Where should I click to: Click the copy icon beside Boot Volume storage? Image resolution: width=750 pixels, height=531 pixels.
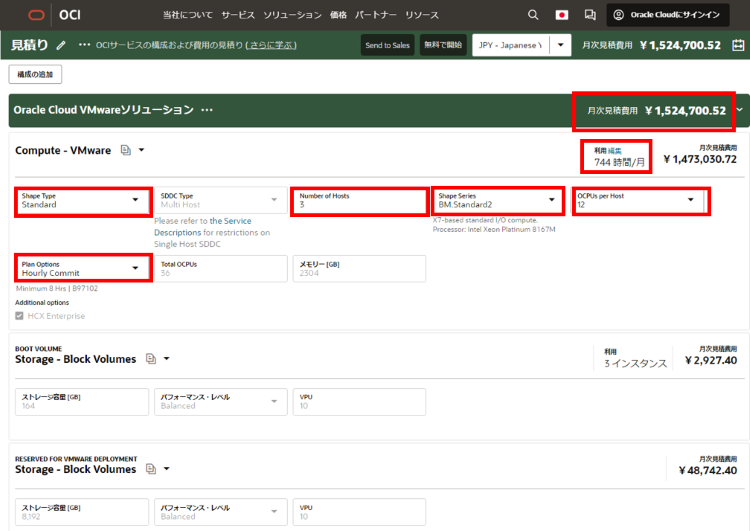coord(150,359)
